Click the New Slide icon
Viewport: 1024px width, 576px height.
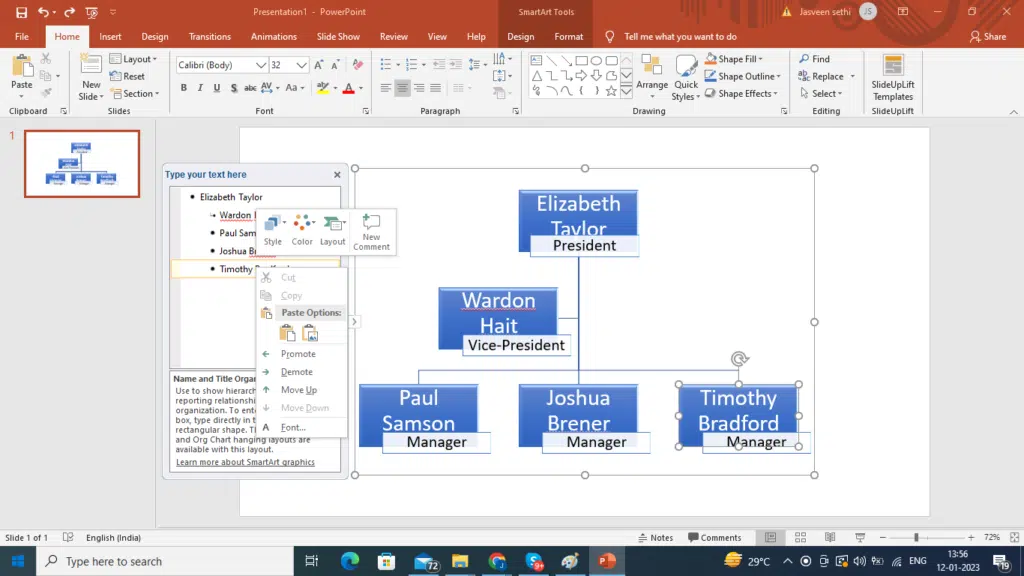(91, 67)
